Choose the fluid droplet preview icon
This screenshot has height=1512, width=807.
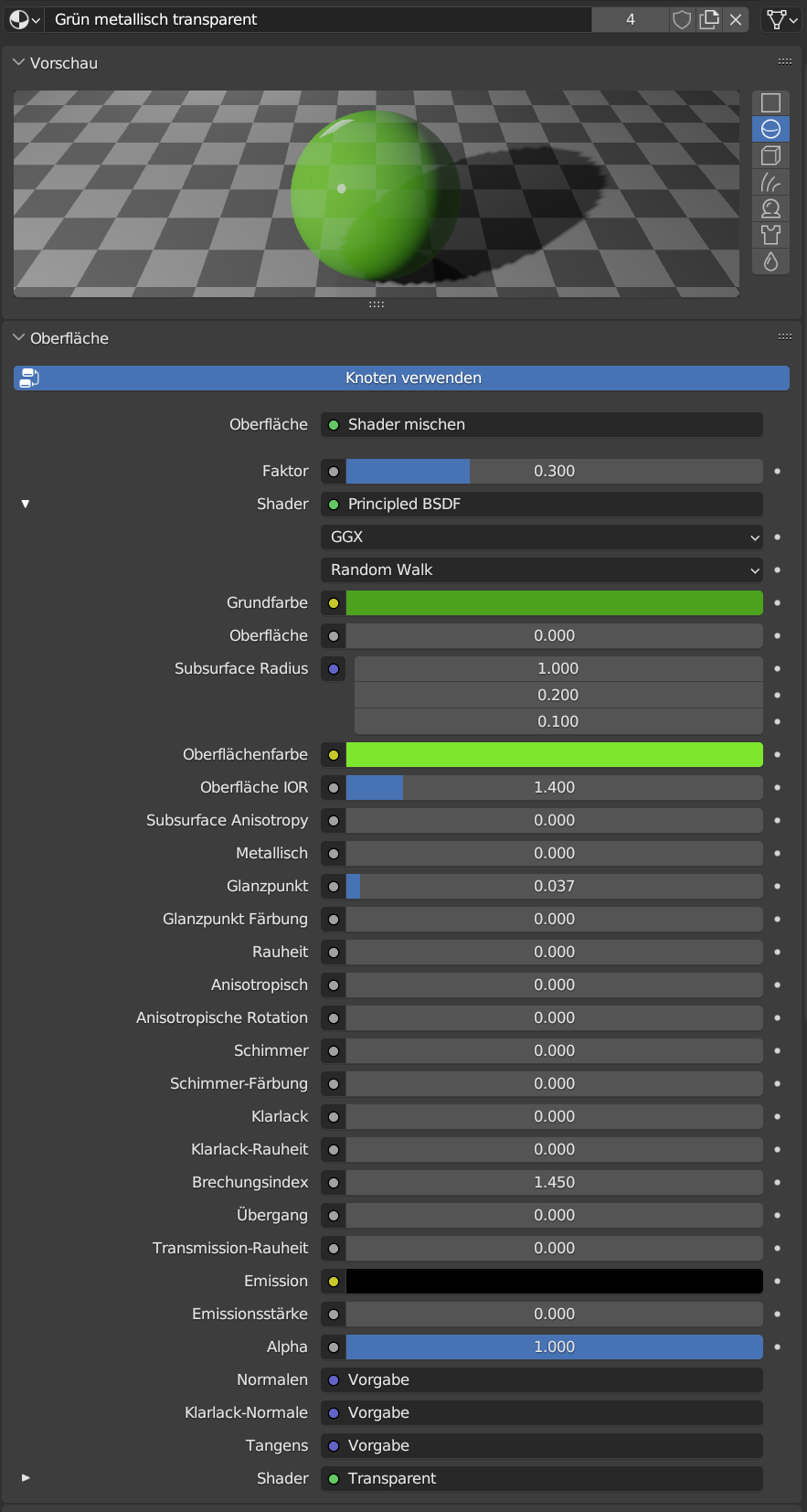coord(770,261)
